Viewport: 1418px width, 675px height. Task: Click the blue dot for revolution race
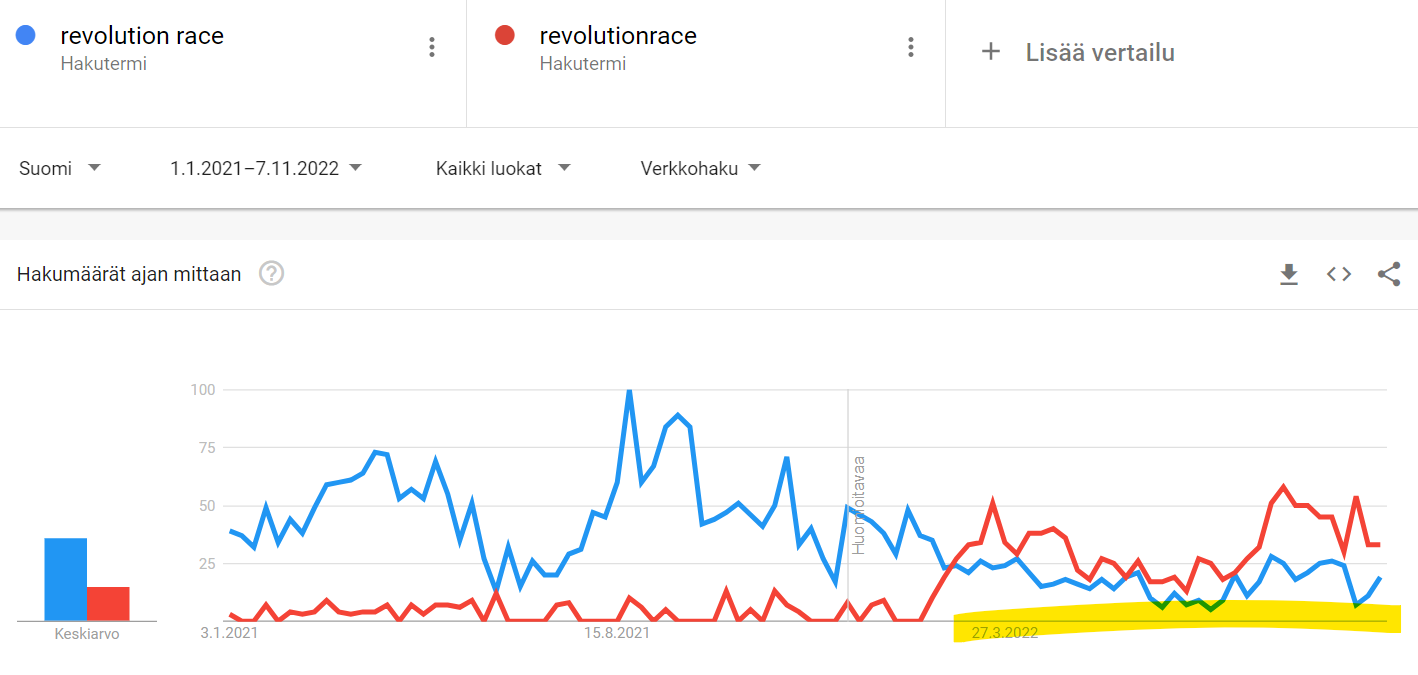pyautogui.click(x=26, y=36)
